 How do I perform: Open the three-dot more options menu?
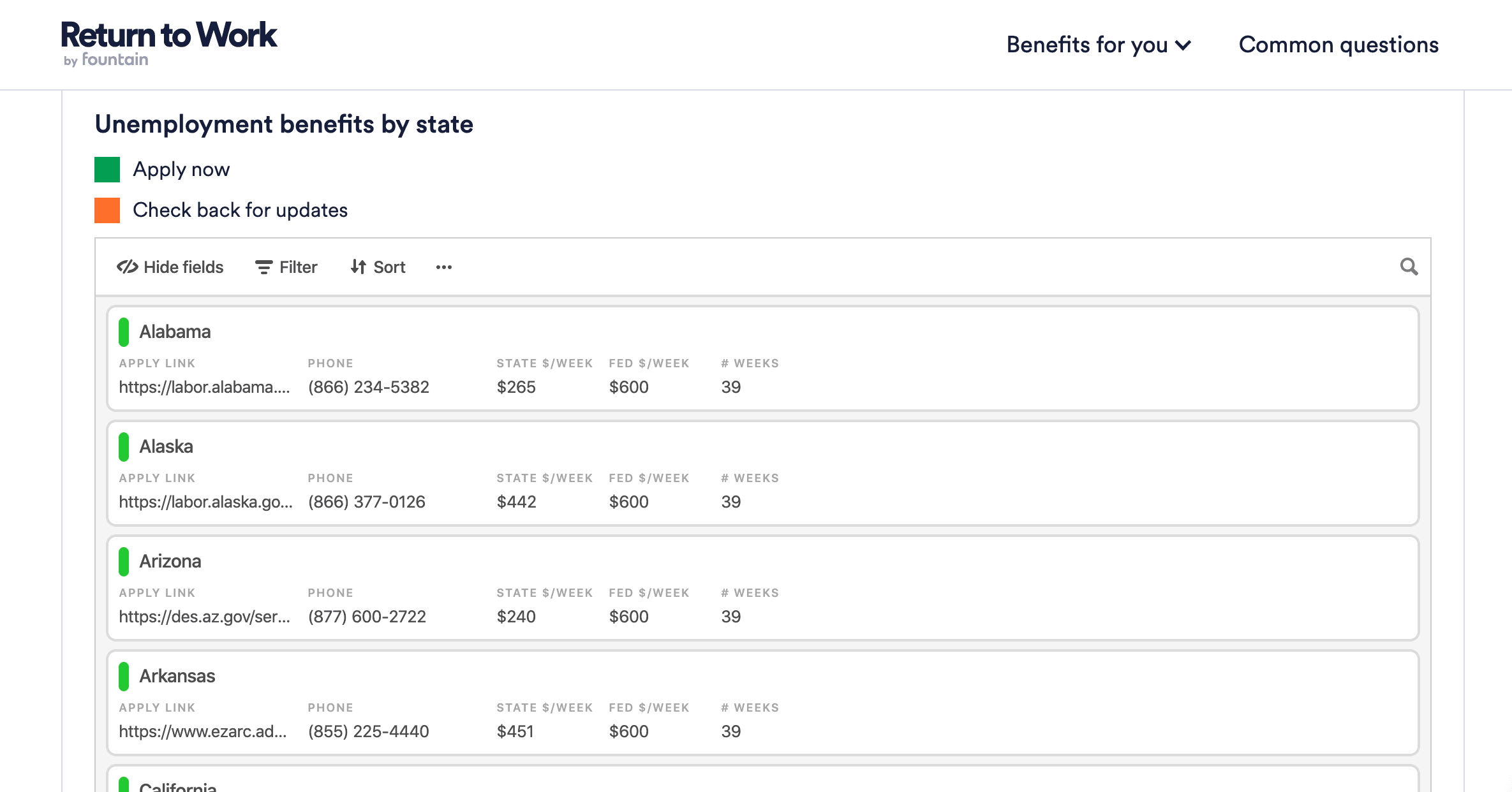click(x=444, y=267)
